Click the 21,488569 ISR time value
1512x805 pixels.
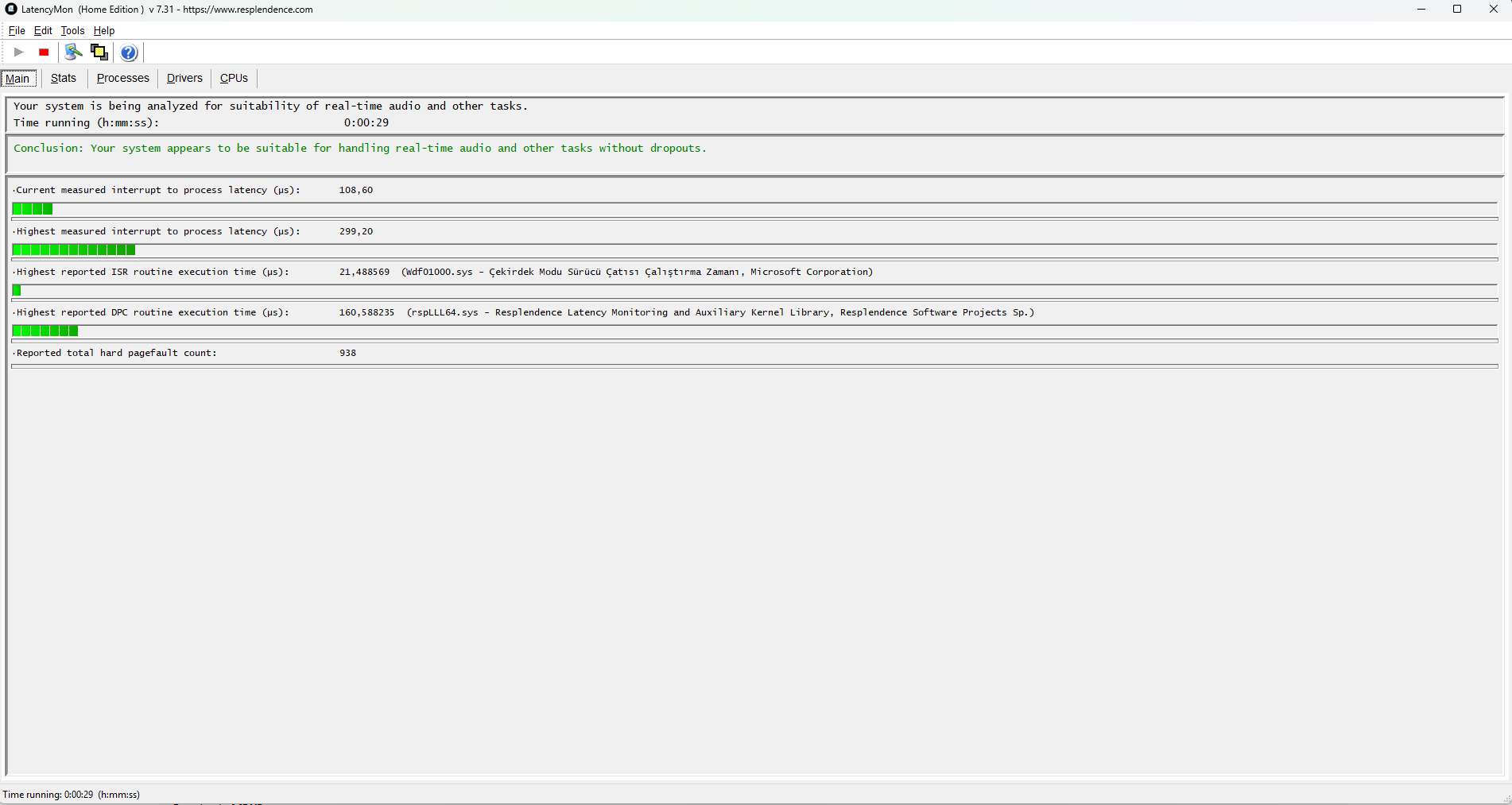coord(364,273)
